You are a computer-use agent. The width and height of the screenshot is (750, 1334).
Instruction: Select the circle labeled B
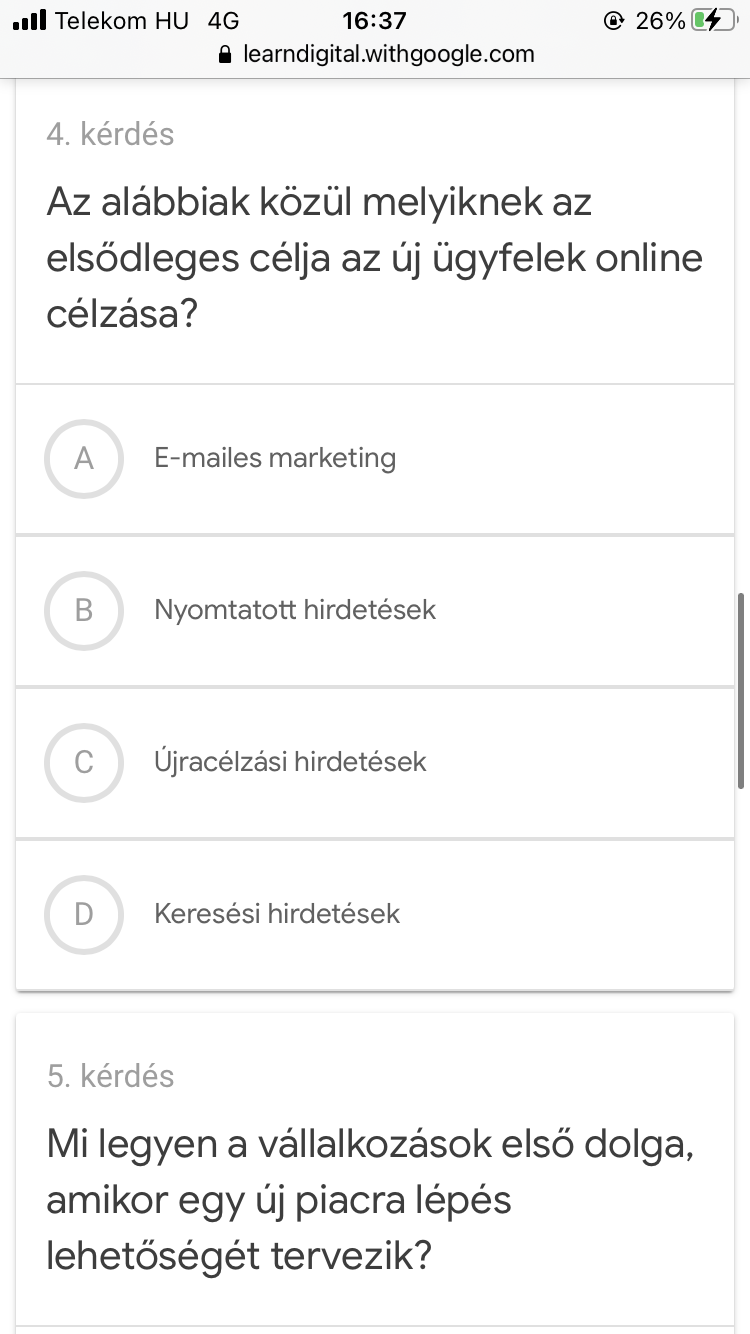(84, 610)
